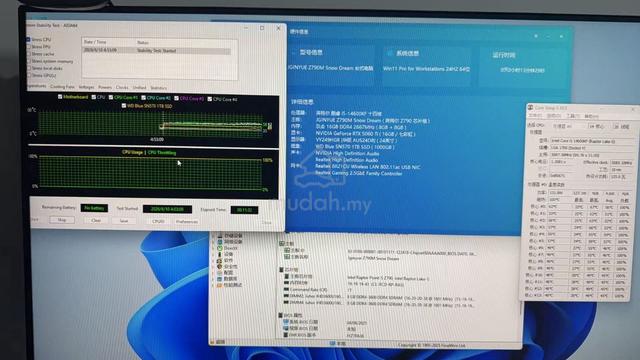This screenshot has width=640, height=360.
Task: Switch to the Statistics tab
Action: point(159,88)
